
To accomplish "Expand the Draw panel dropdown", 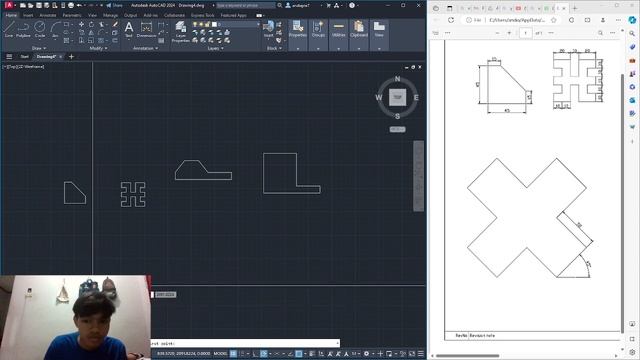I will 39,48.
